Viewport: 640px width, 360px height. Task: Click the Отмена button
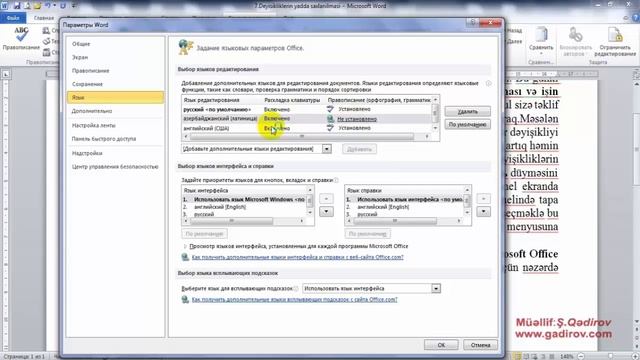[480, 345]
